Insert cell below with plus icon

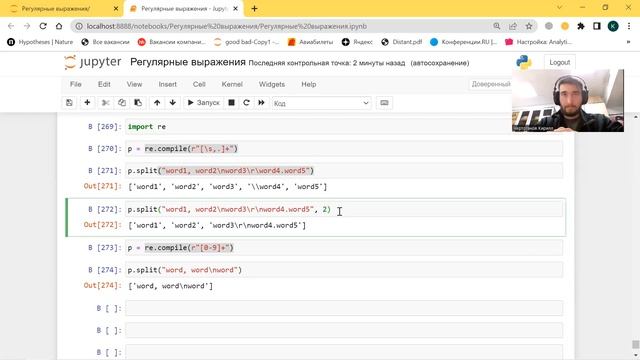(x=87, y=103)
